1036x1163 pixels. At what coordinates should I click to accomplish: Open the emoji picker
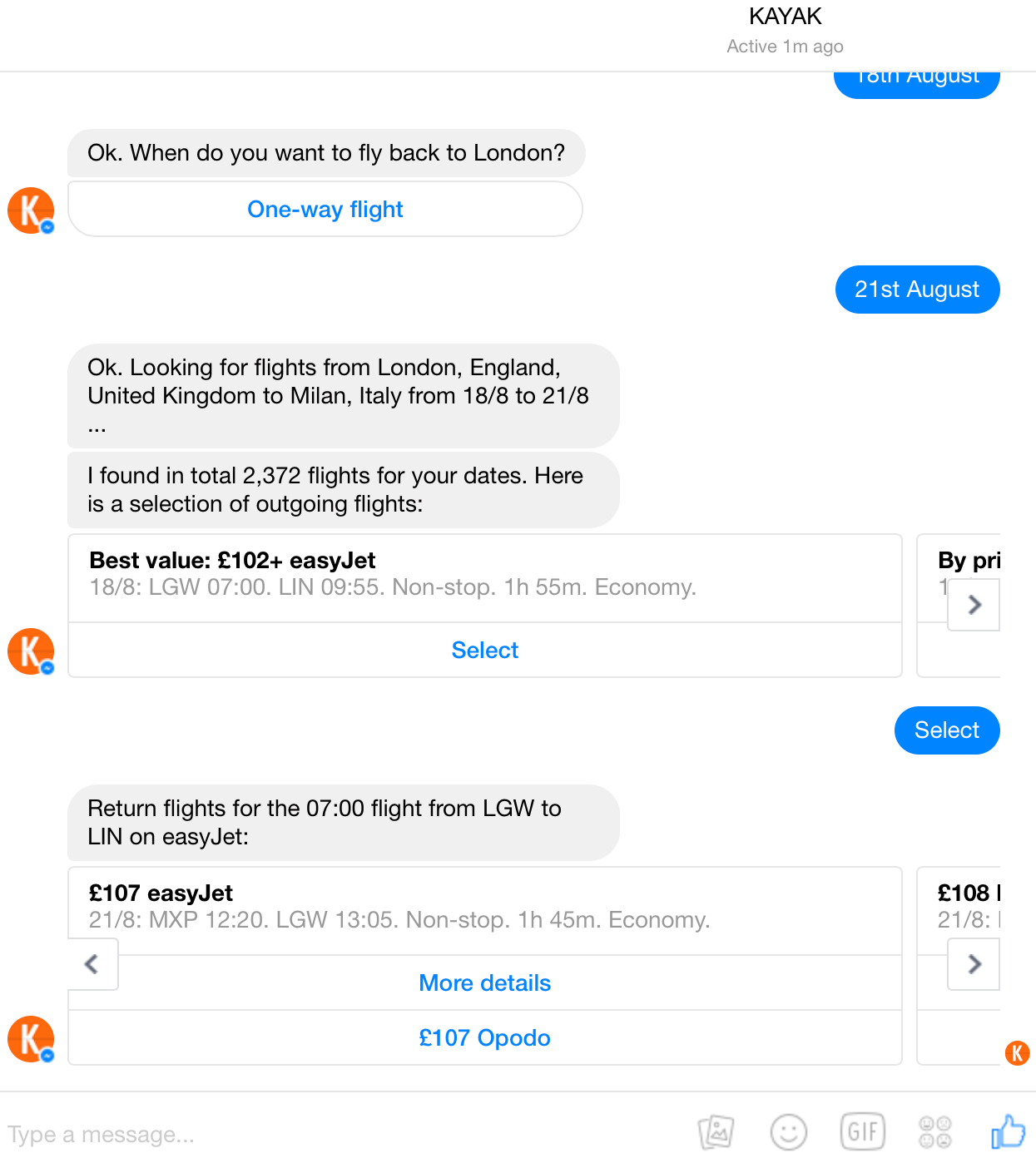[789, 1131]
